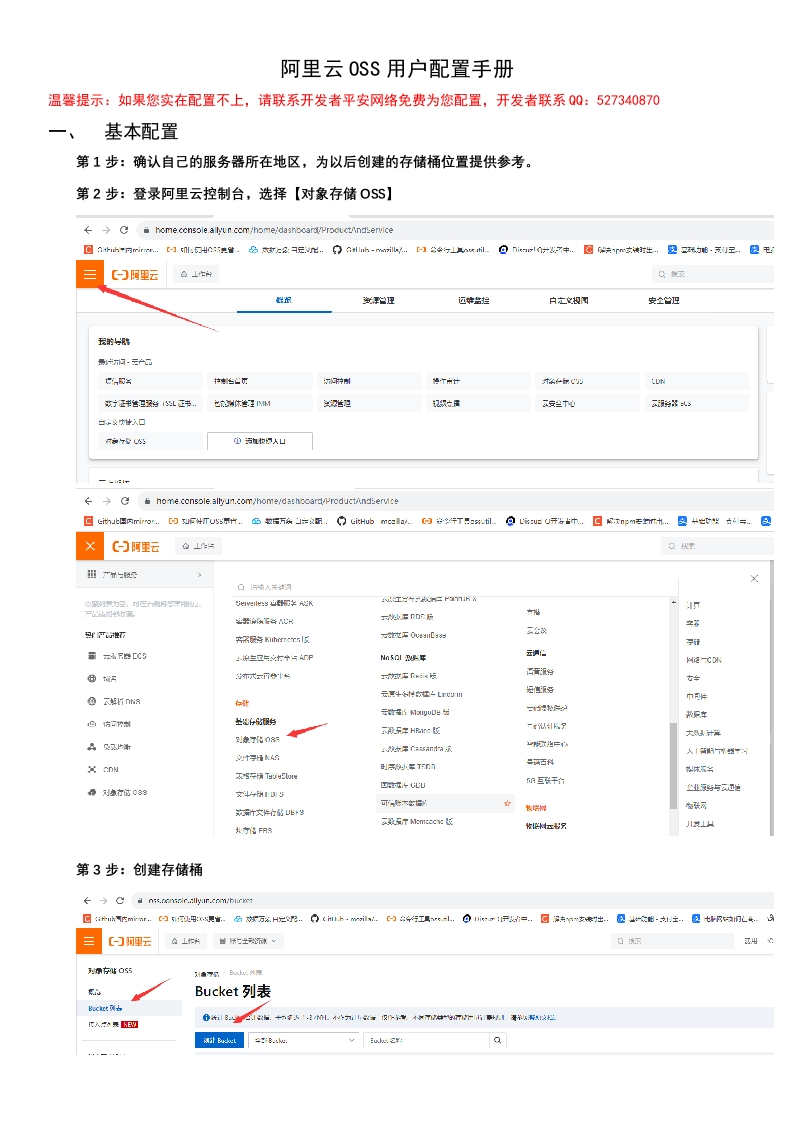Open account resources dropdown in top bar
The image size is (793, 1122).
coord(245,941)
